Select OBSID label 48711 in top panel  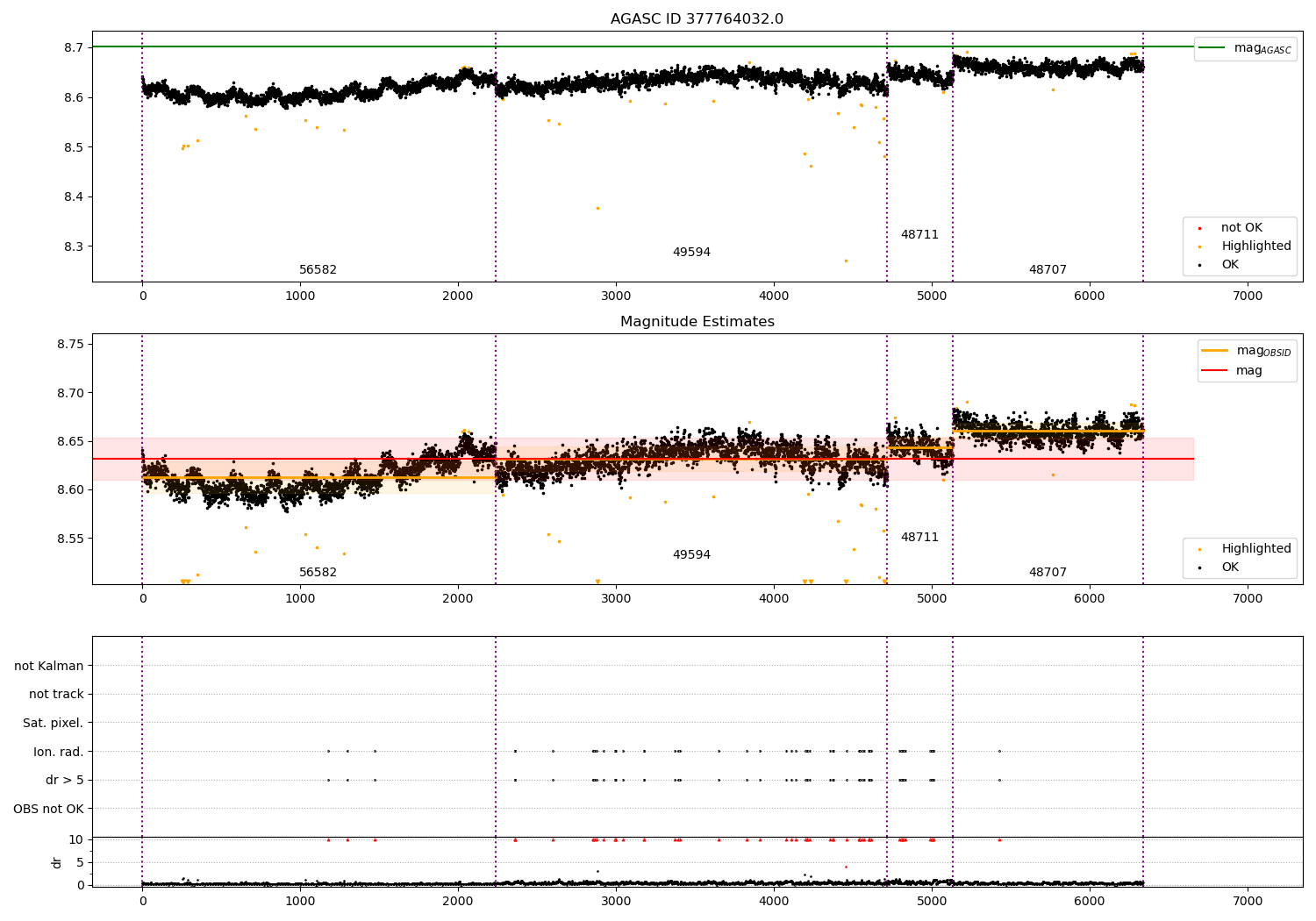tap(919, 235)
